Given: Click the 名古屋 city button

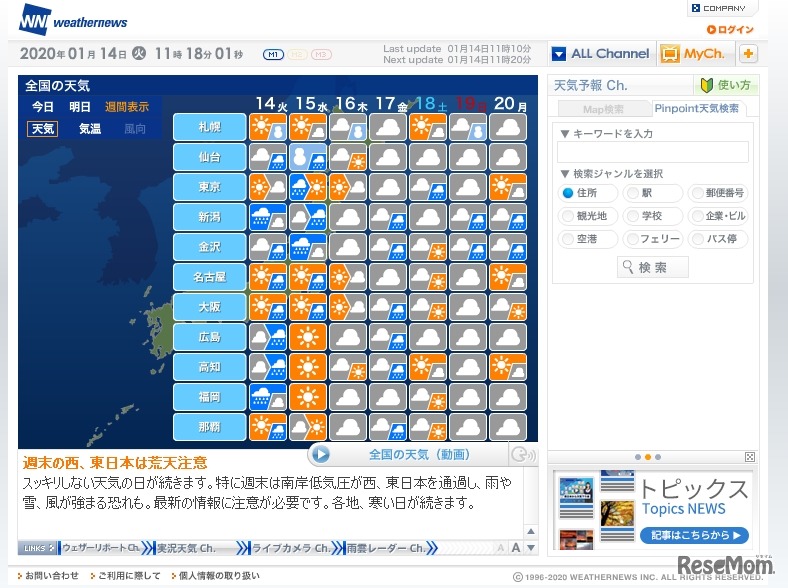Looking at the screenshot, I should click(210, 277).
